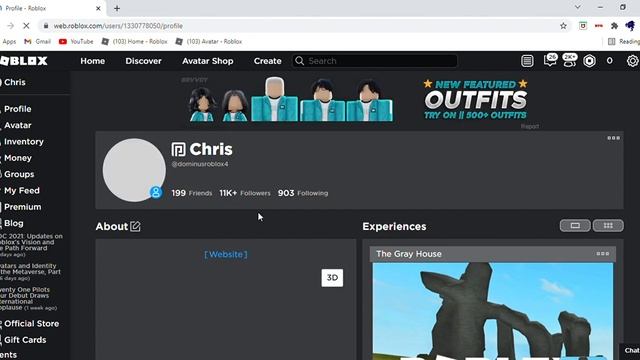Open the Apps bookmark shortcut
Image resolution: width=640 pixels, height=360 pixels.
pyautogui.click(x=9, y=41)
